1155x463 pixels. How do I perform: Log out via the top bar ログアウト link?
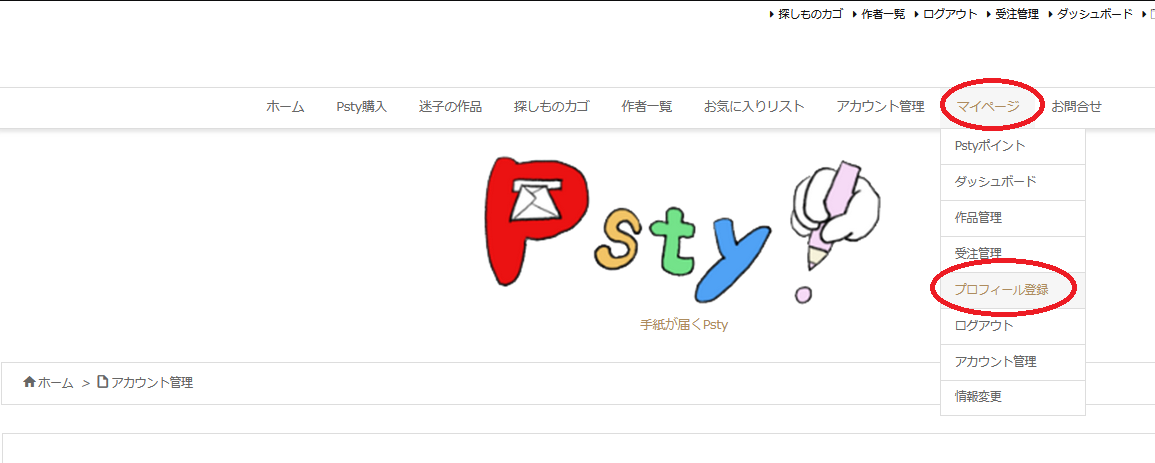point(950,14)
